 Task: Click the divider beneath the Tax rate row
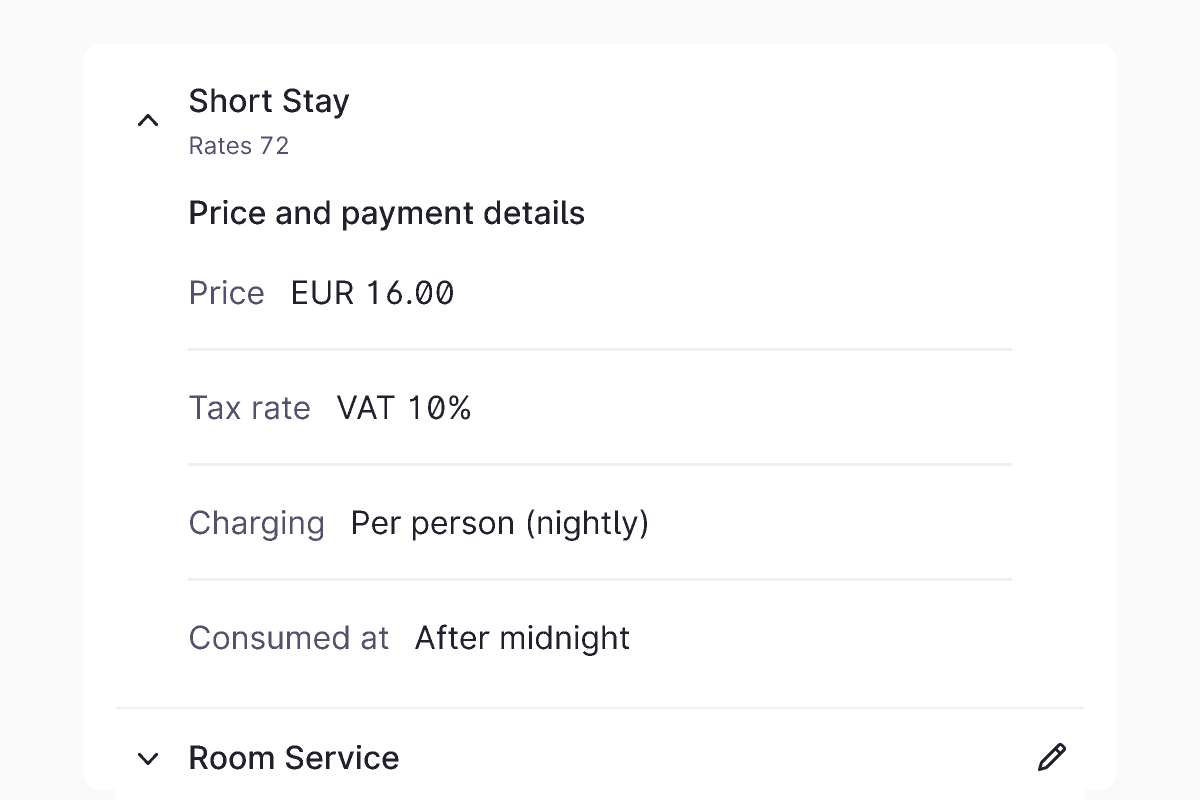[x=600, y=465]
